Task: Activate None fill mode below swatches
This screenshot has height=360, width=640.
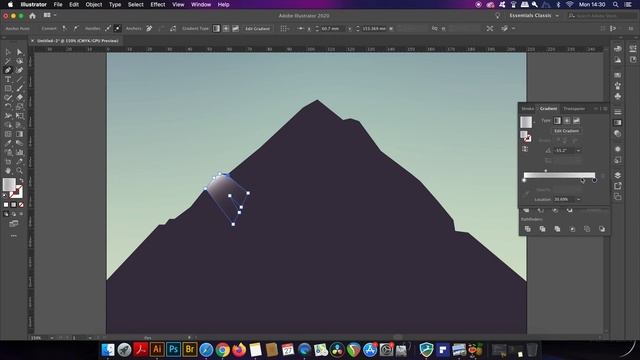Action: [x=21, y=204]
